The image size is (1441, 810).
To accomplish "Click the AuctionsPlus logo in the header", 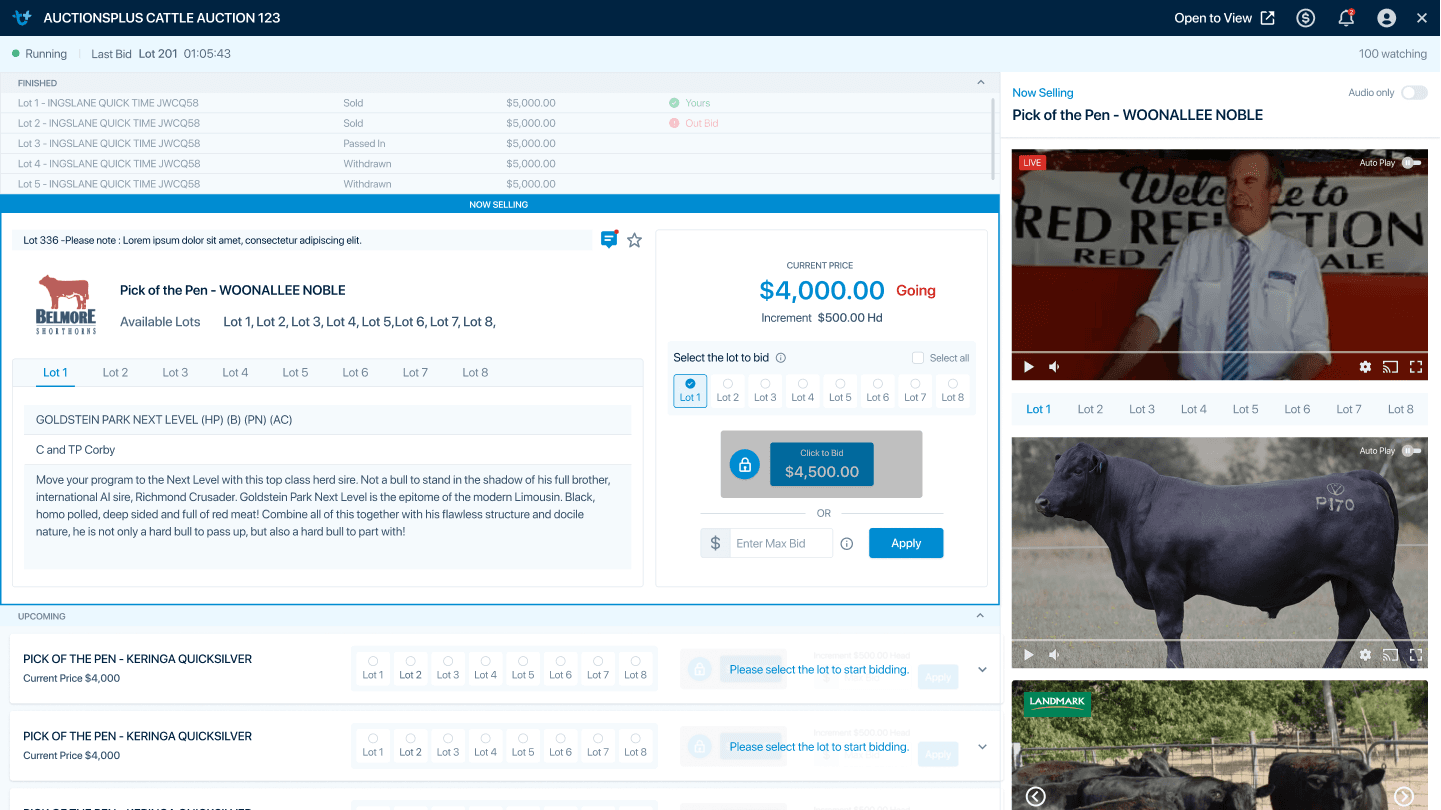I will [x=24, y=18].
